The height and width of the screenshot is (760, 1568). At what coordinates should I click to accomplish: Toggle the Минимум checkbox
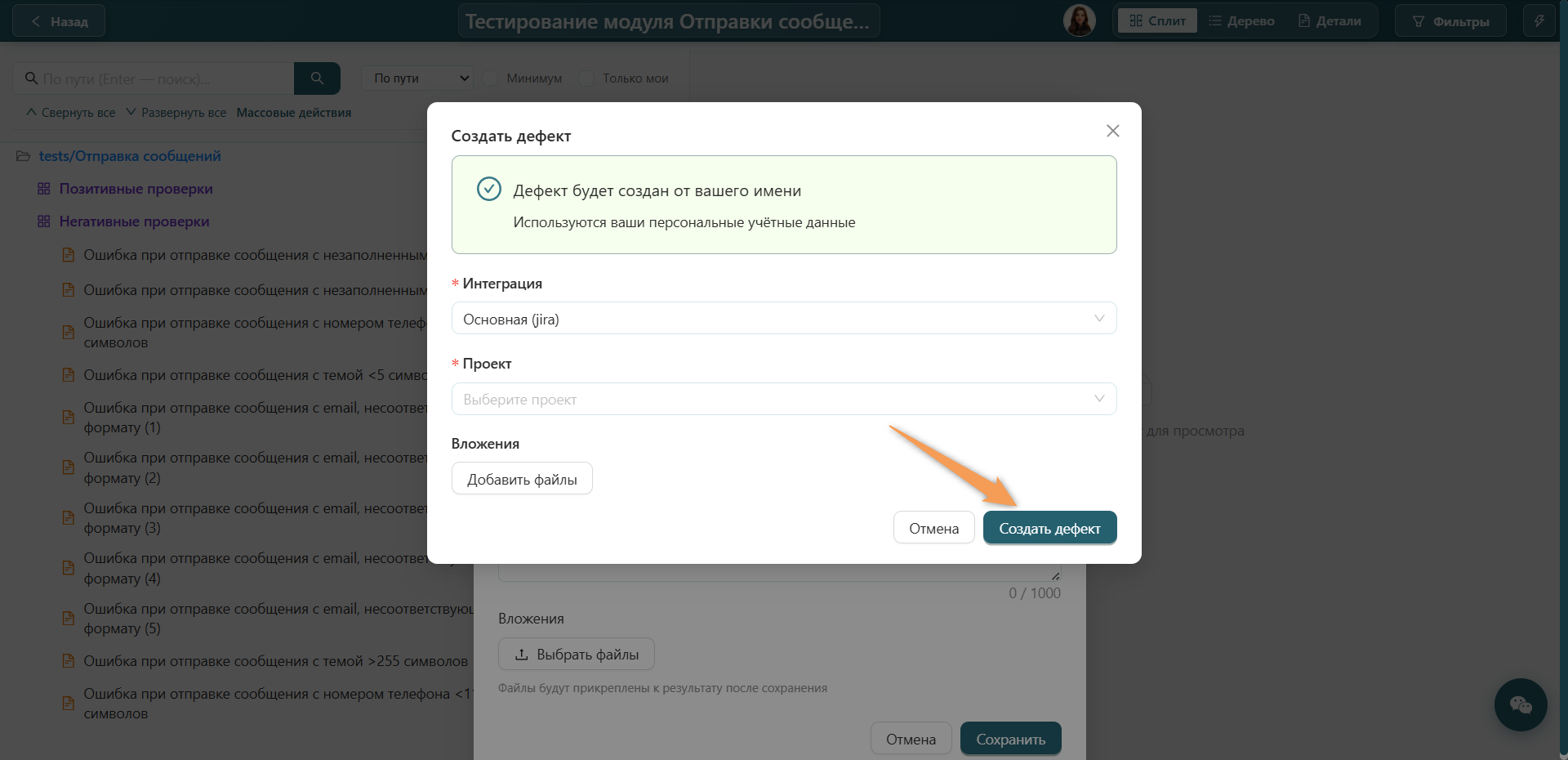click(x=490, y=78)
